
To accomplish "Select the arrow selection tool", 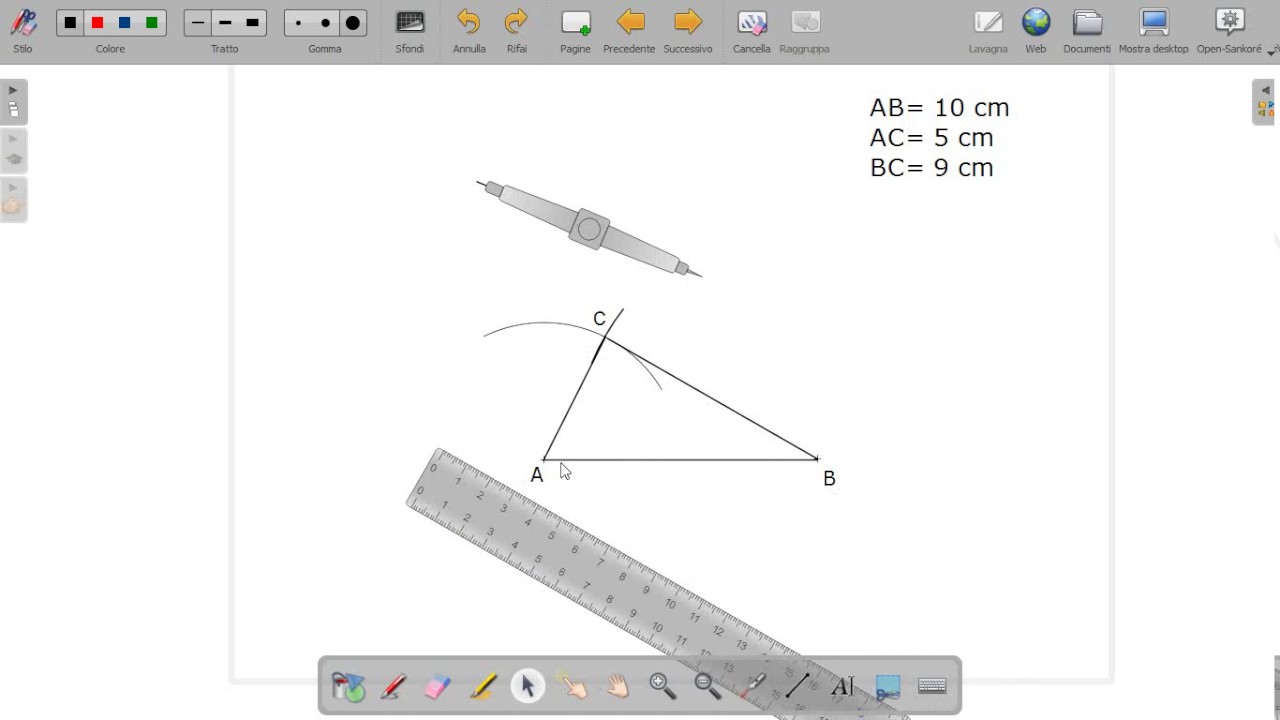I will point(528,686).
